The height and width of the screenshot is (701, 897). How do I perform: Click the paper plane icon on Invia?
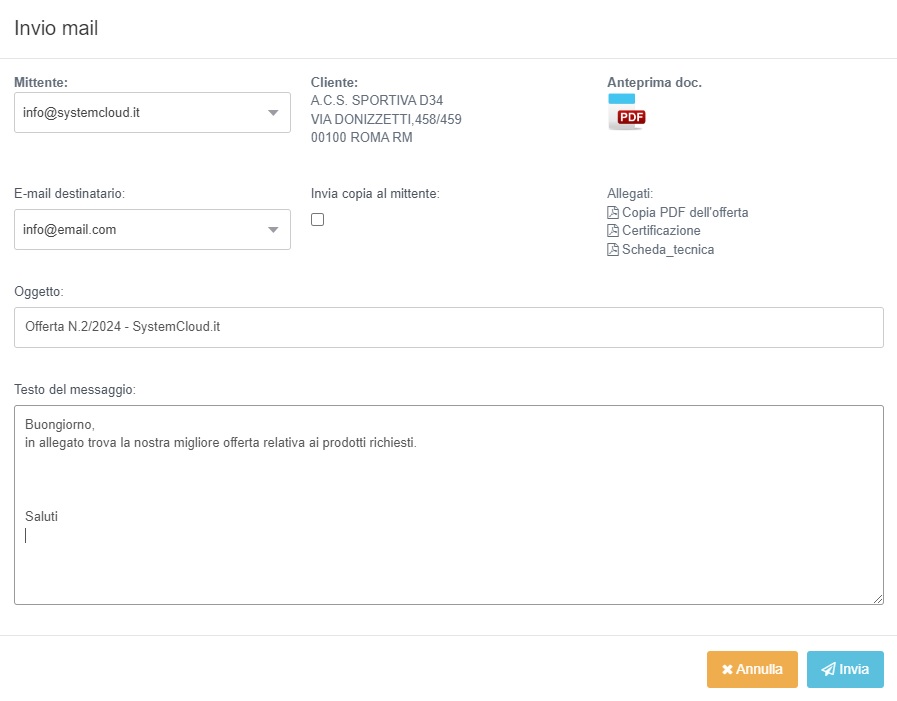tap(828, 670)
